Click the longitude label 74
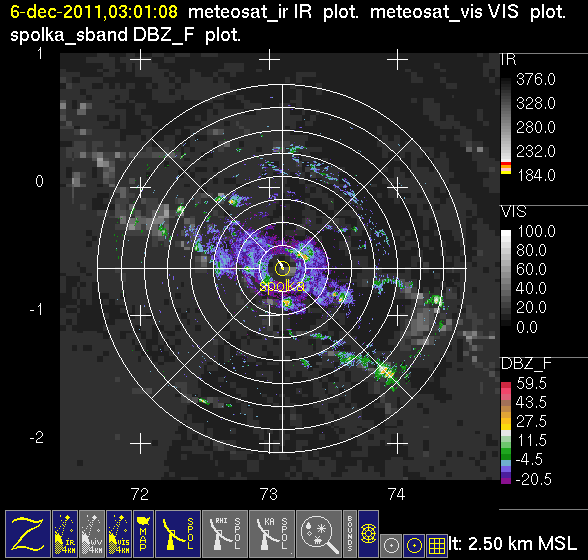The width and height of the screenshot is (588, 560). (397, 494)
